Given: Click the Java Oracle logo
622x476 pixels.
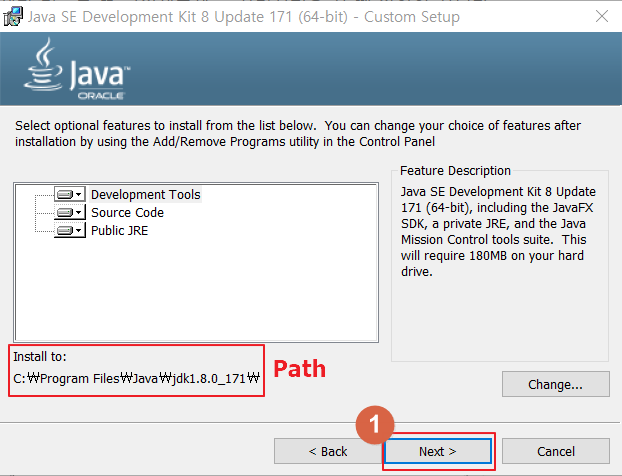Looking at the screenshot, I should (x=77, y=69).
